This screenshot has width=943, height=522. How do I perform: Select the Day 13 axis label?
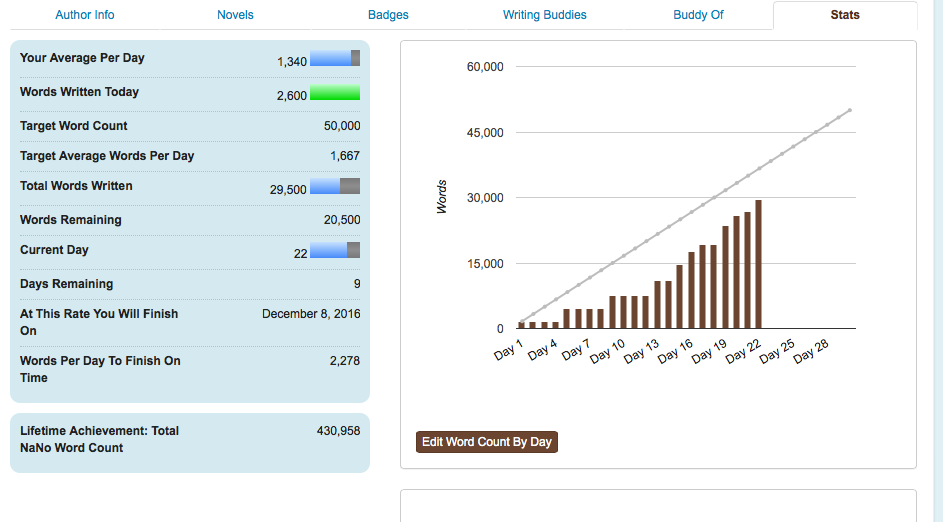(x=642, y=351)
